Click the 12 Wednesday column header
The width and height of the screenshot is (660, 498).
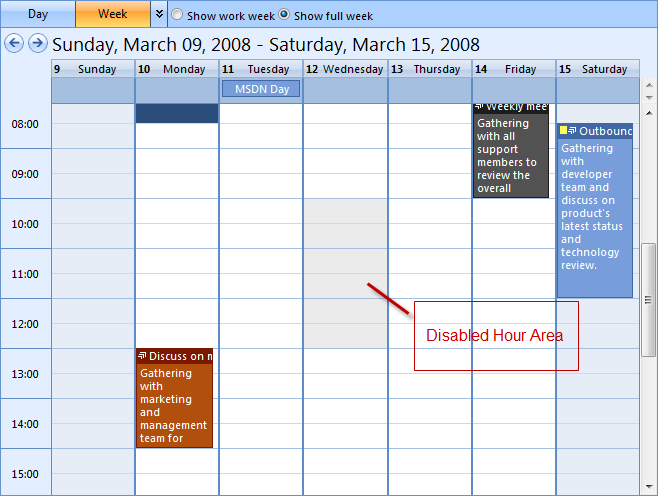345,69
